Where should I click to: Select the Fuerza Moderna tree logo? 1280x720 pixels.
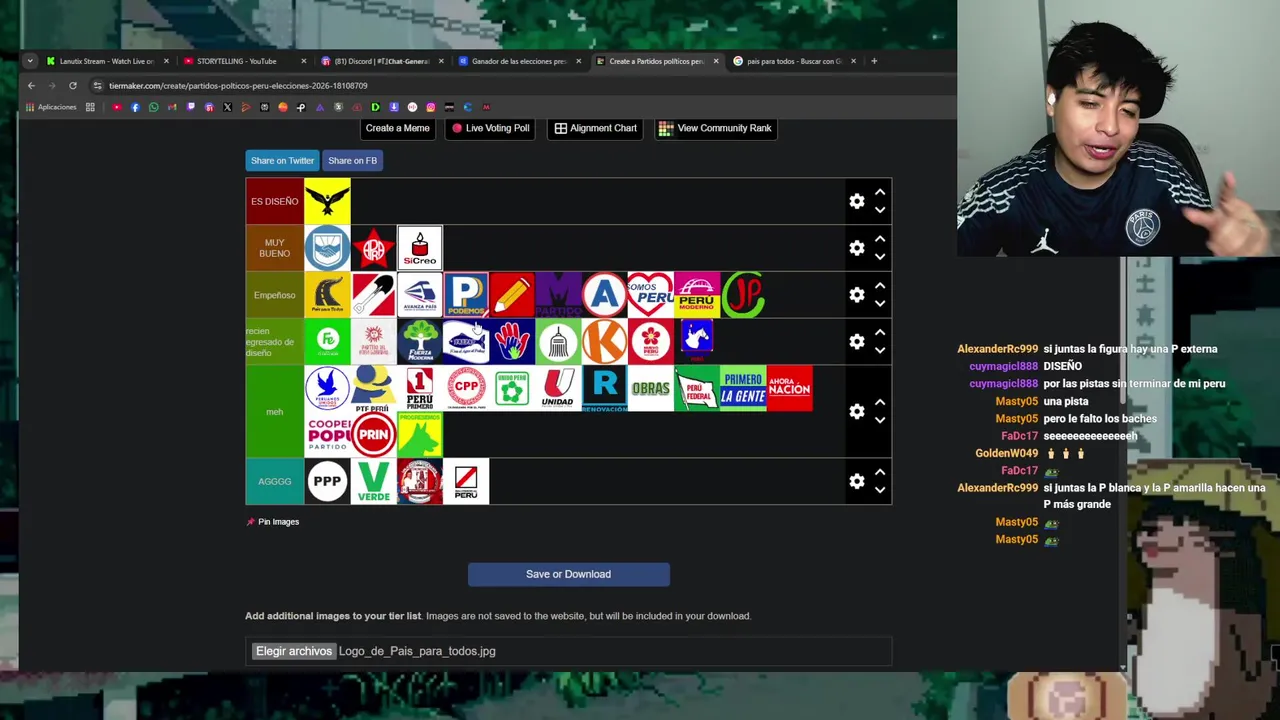coord(419,341)
